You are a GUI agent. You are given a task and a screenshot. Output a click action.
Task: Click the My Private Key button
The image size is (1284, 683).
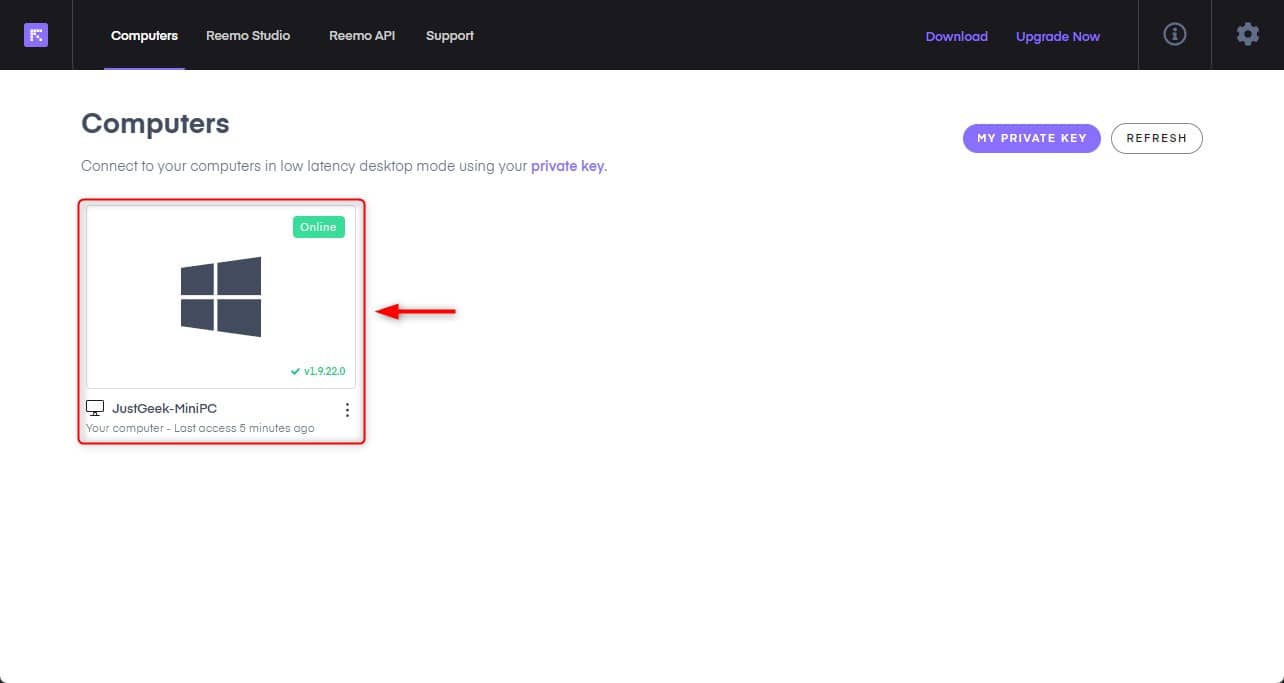tap(1032, 138)
